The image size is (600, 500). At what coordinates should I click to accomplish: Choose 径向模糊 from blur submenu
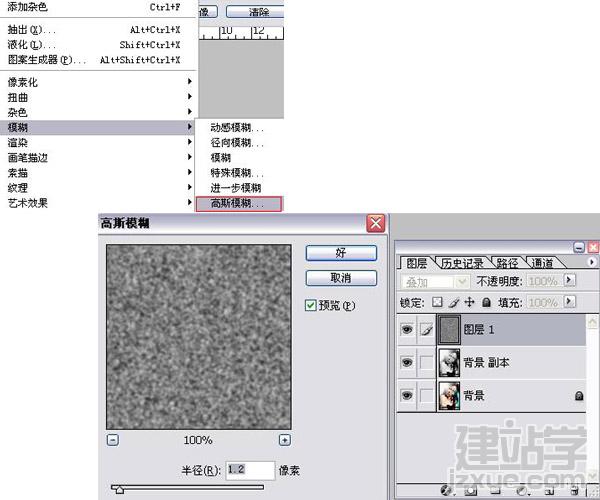click(x=239, y=143)
